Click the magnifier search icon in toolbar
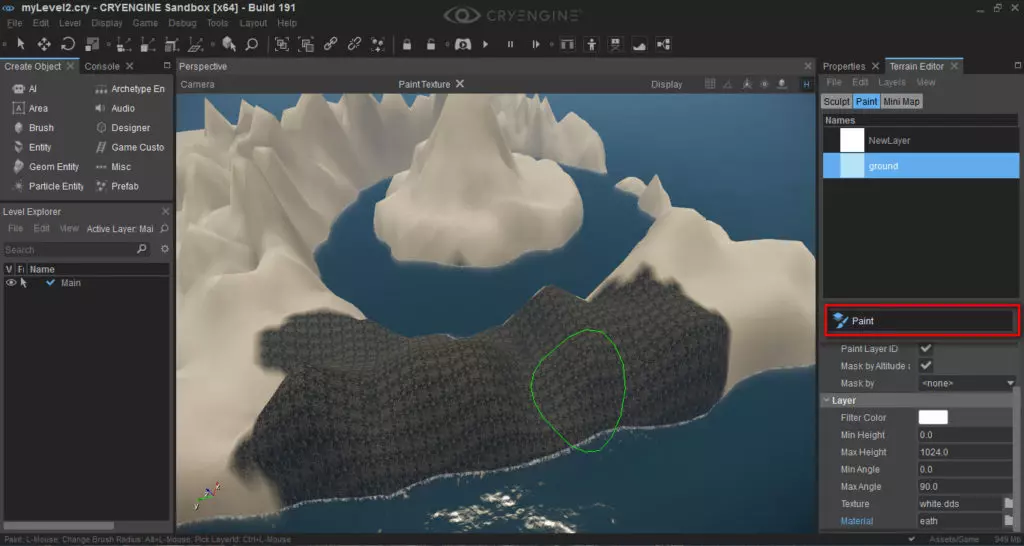The image size is (1024, 546). point(252,44)
